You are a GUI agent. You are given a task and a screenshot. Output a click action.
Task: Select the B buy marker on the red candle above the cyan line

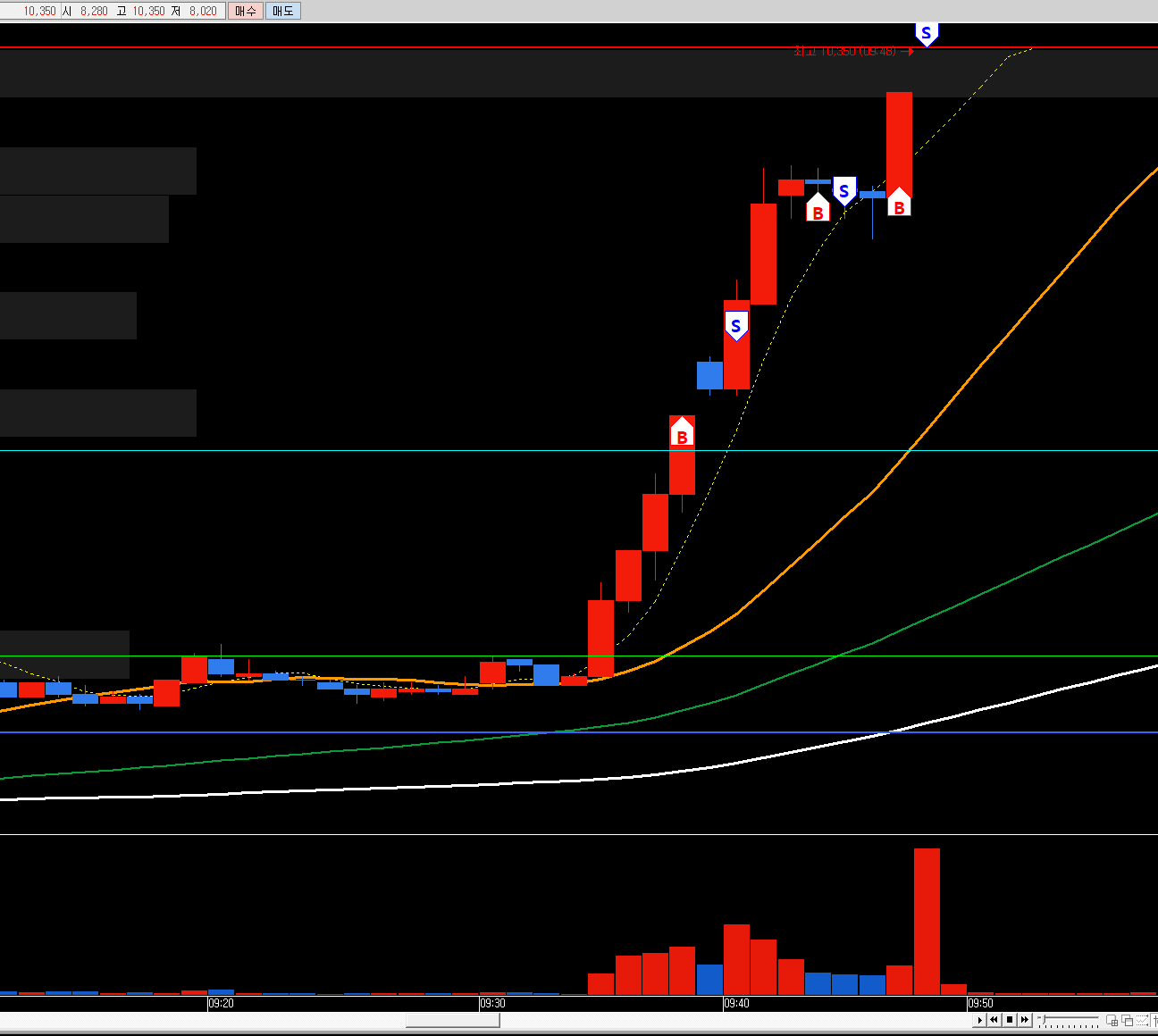tap(682, 433)
